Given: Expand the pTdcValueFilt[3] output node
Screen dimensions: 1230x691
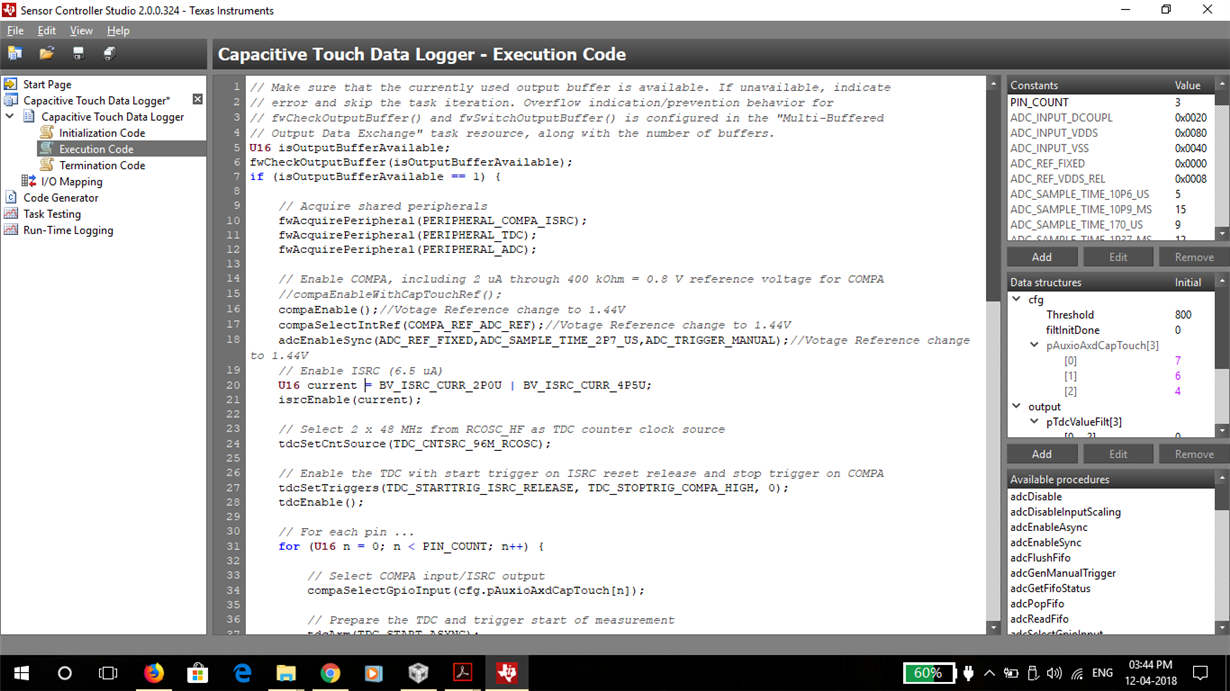Looking at the screenshot, I should pyautogui.click(x=1034, y=421).
